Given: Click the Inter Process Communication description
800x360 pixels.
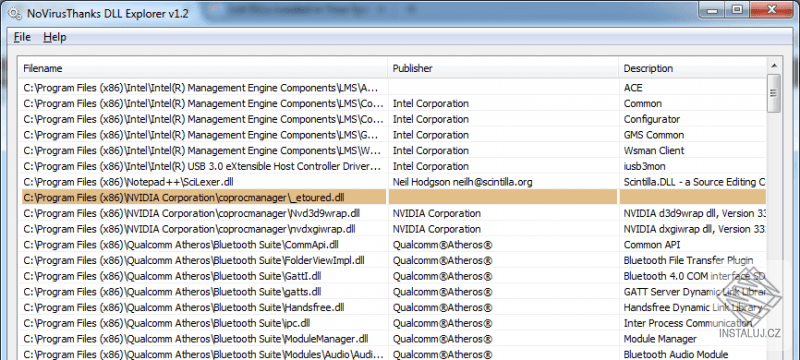Looking at the screenshot, I should click(x=688, y=323).
